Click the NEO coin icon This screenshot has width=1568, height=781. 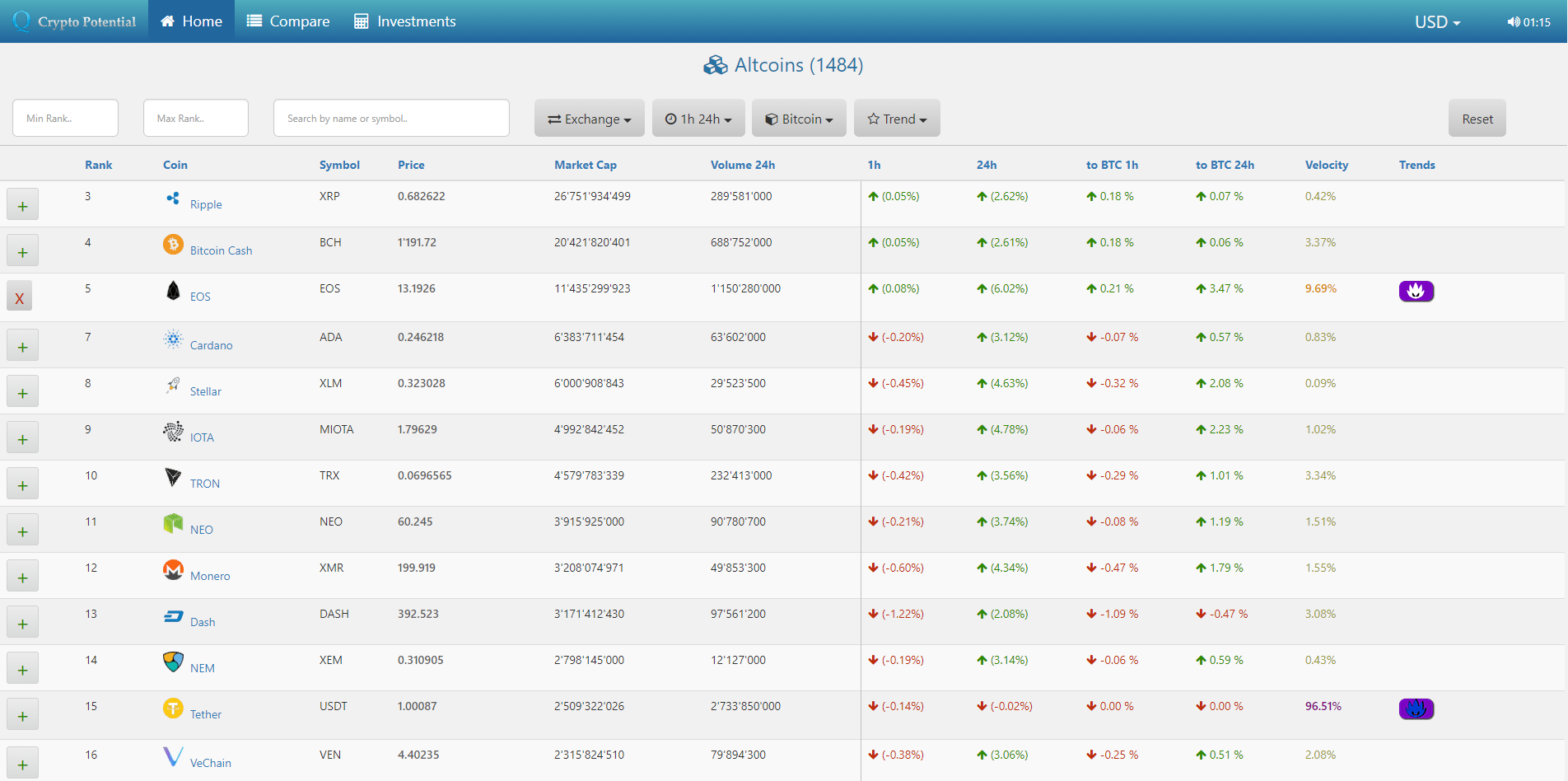[173, 523]
